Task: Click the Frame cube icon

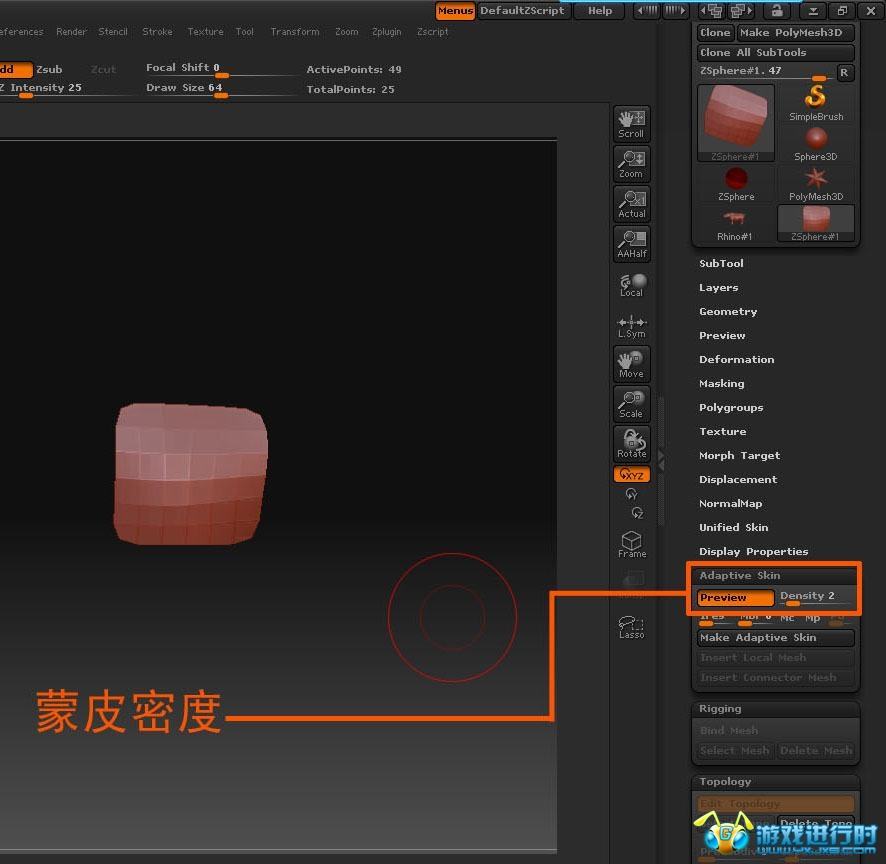Action: [x=631, y=545]
